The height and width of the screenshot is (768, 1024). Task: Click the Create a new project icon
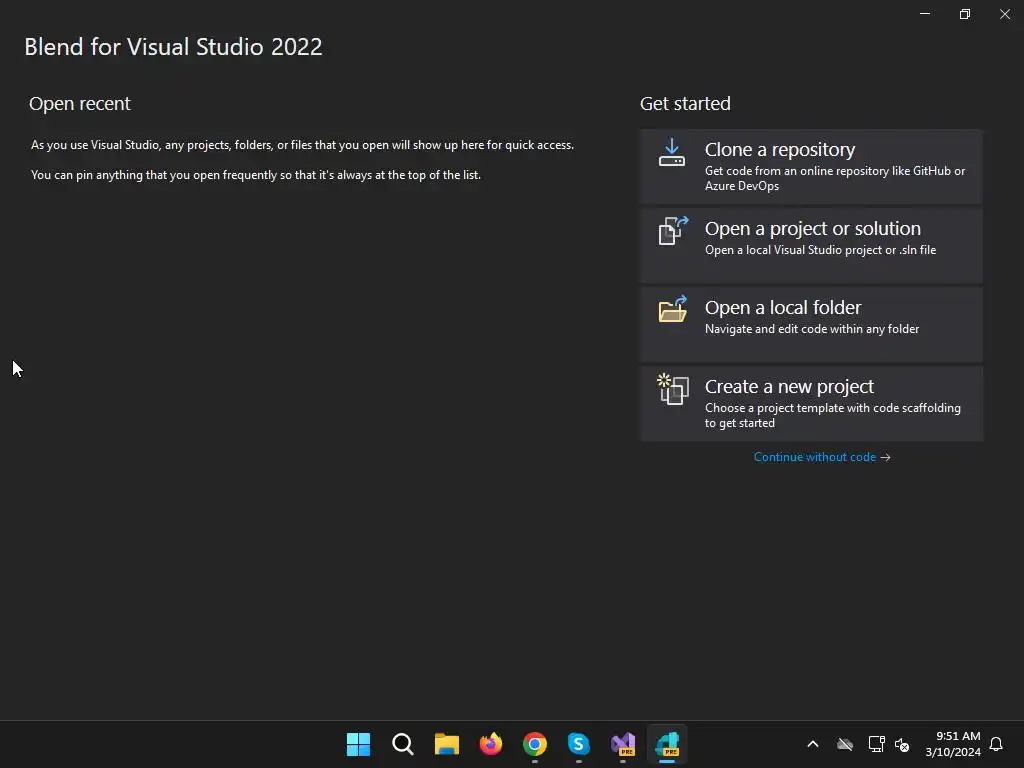[x=673, y=389]
